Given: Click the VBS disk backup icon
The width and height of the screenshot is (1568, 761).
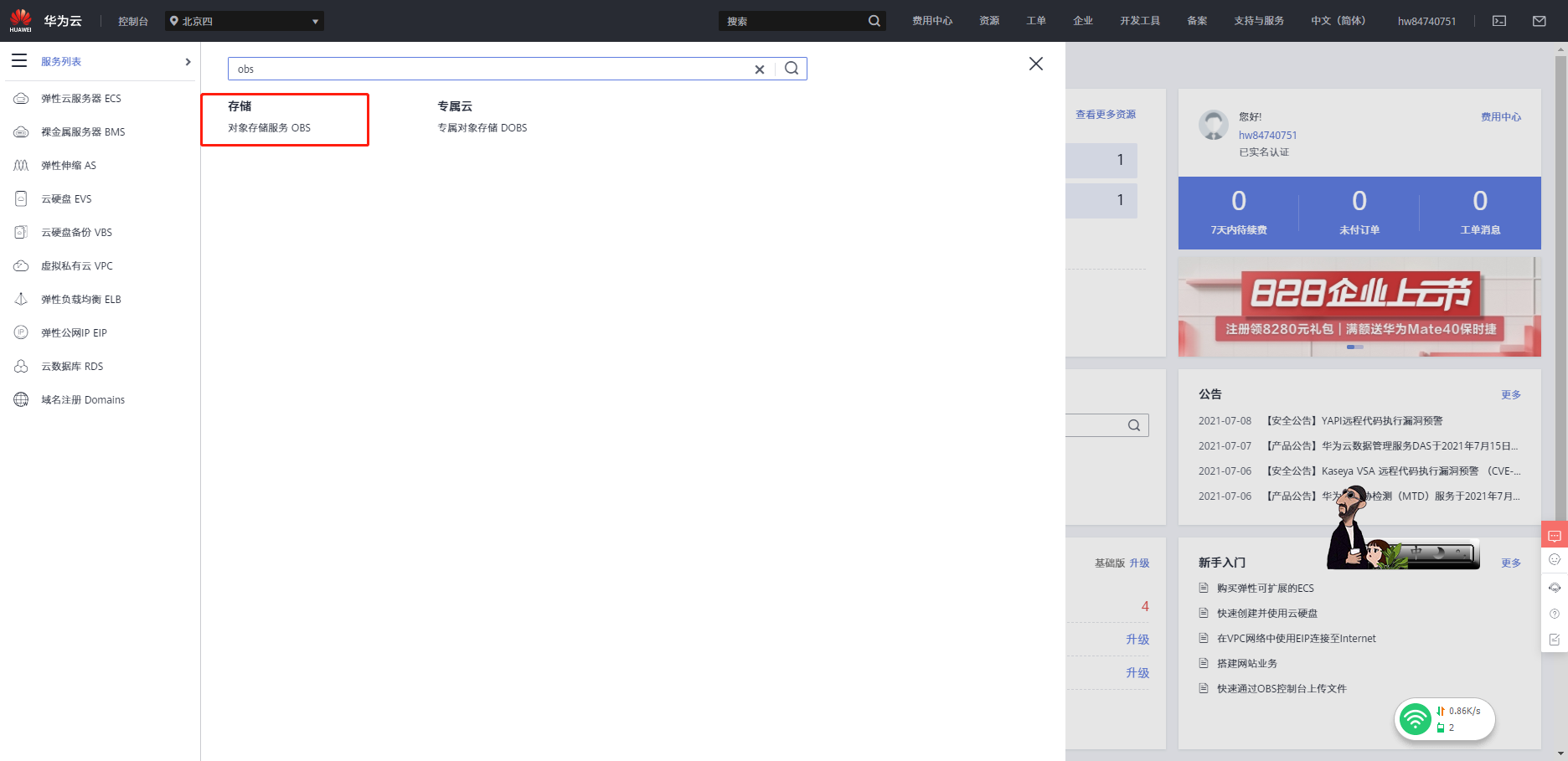Looking at the screenshot, I should (x=21, y=233).
